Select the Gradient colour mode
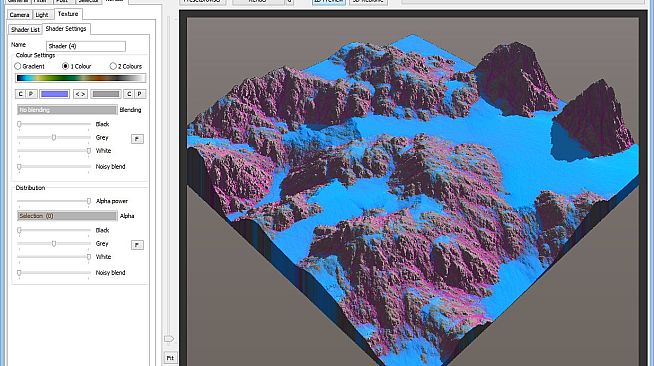654x366 pixels. click(x=29, y=66)
